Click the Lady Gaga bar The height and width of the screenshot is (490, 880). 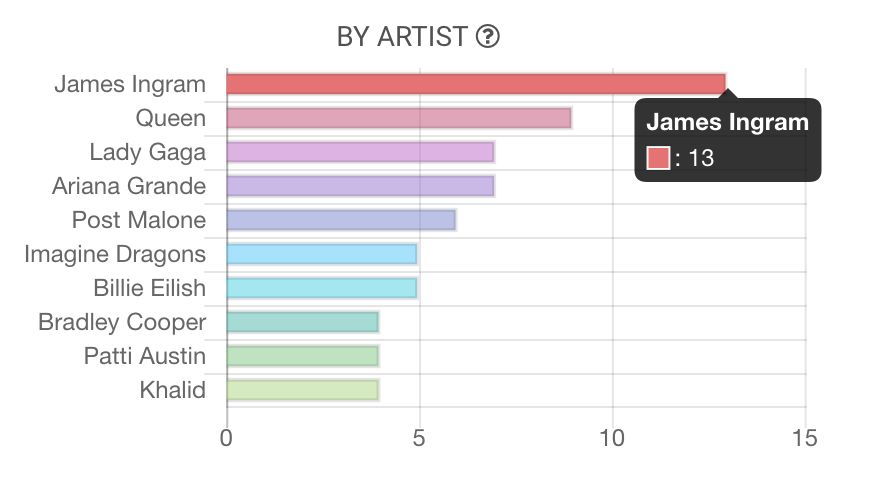(x=360, y=152)
